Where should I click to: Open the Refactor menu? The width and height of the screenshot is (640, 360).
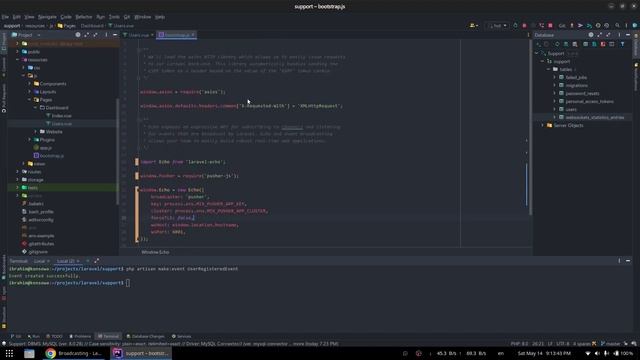coord(84,17)
